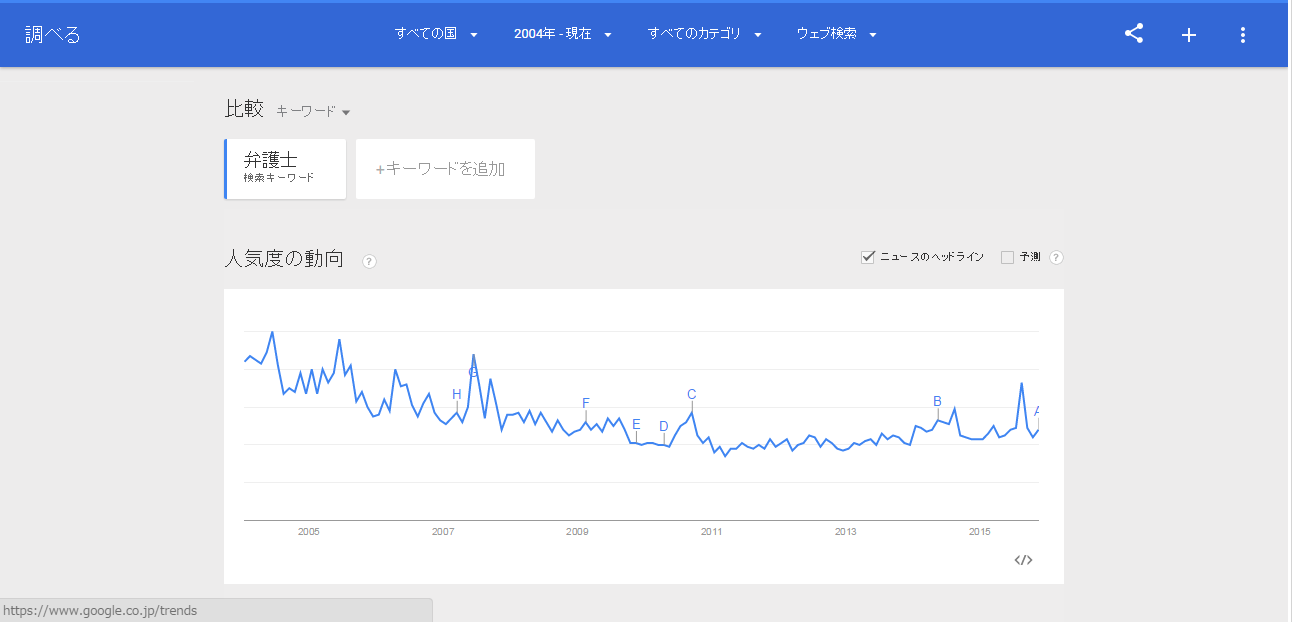
Task: Click the 調べる title link
Action: (x=53, y=35)
